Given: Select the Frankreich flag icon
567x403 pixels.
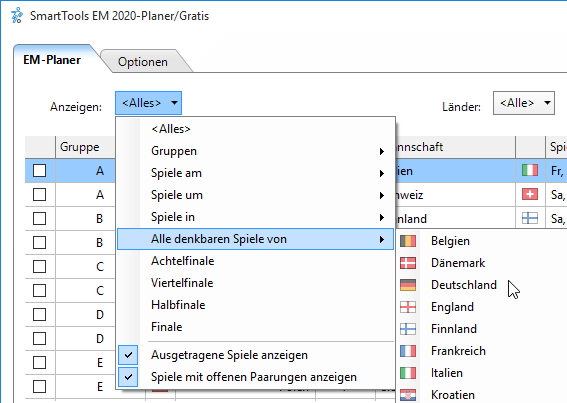Looking at the screenshot, I should (408, 351).
